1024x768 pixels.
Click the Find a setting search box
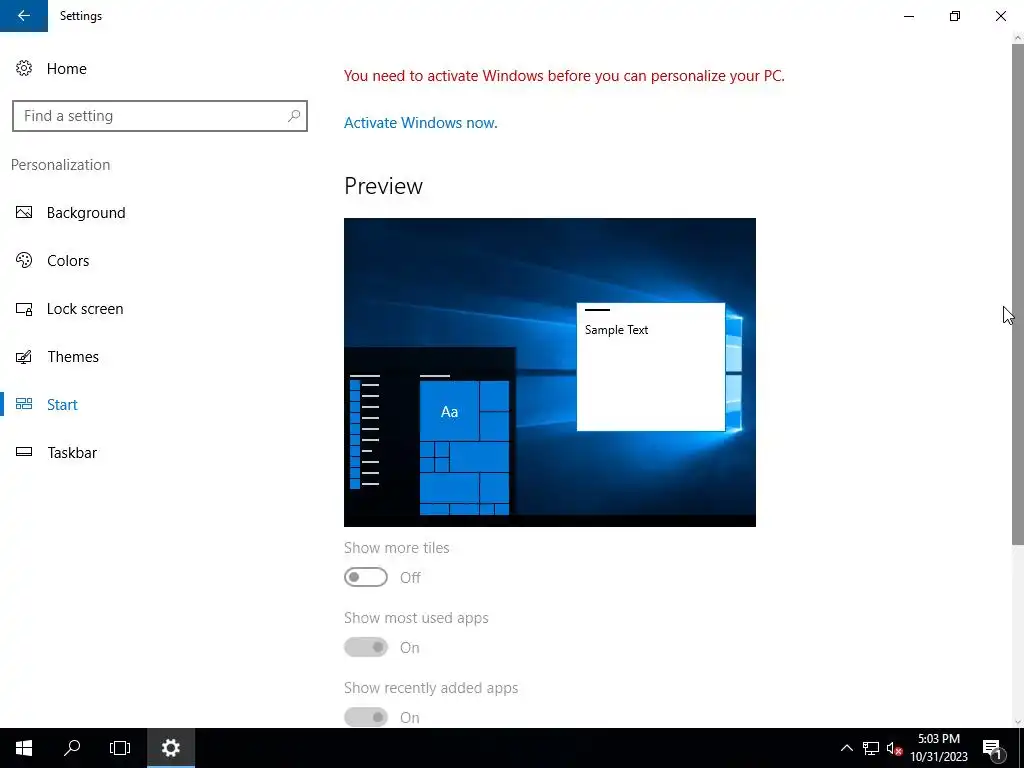160,116
